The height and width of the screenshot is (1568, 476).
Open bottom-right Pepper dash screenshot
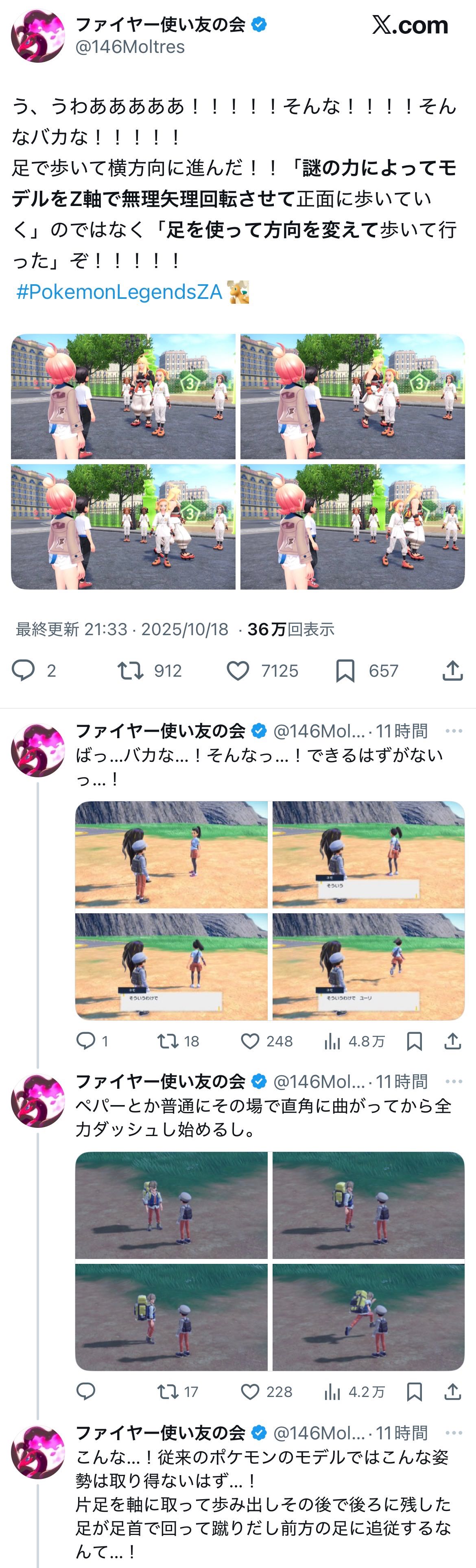click(369, 1317)
